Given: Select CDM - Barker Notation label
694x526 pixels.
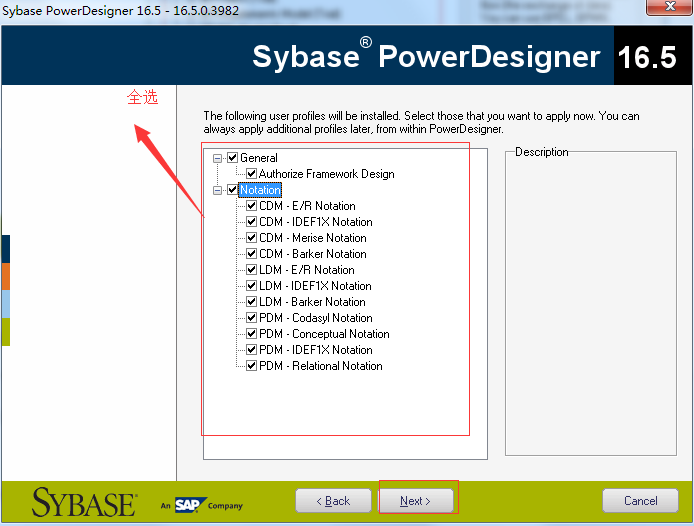Looking at the screenshot, I should pyautogui.click(x=312, y=254).
